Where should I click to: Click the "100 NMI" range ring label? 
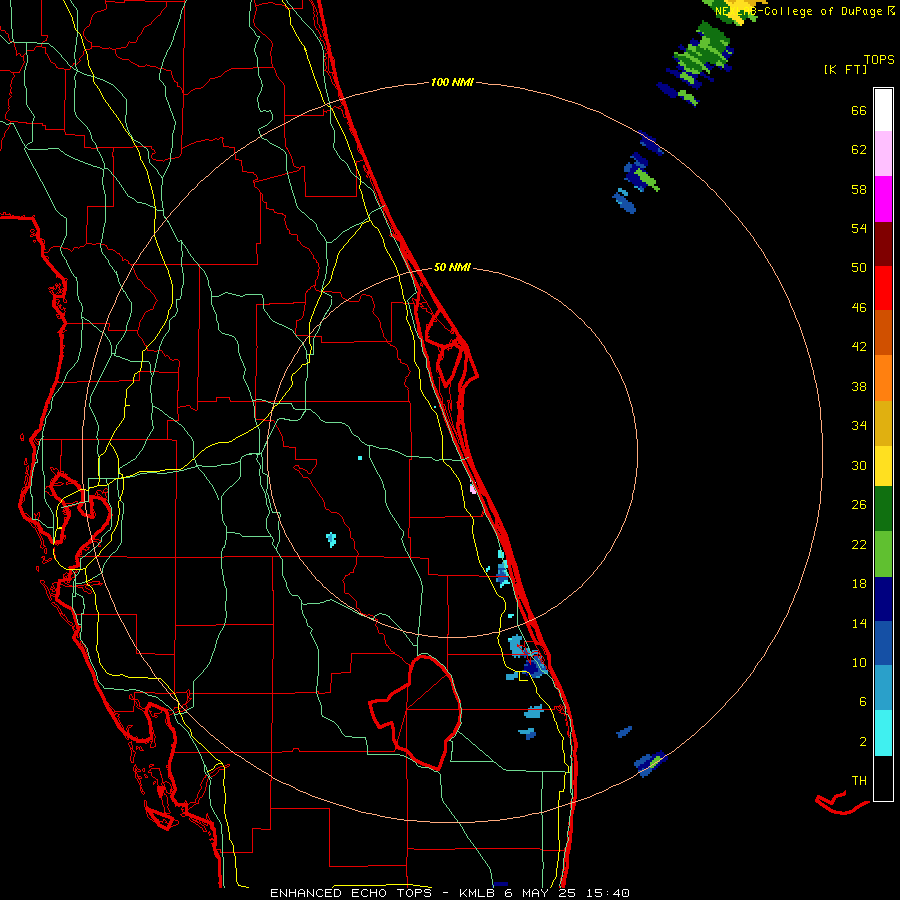pyautogui.click(x=452, y=82)
